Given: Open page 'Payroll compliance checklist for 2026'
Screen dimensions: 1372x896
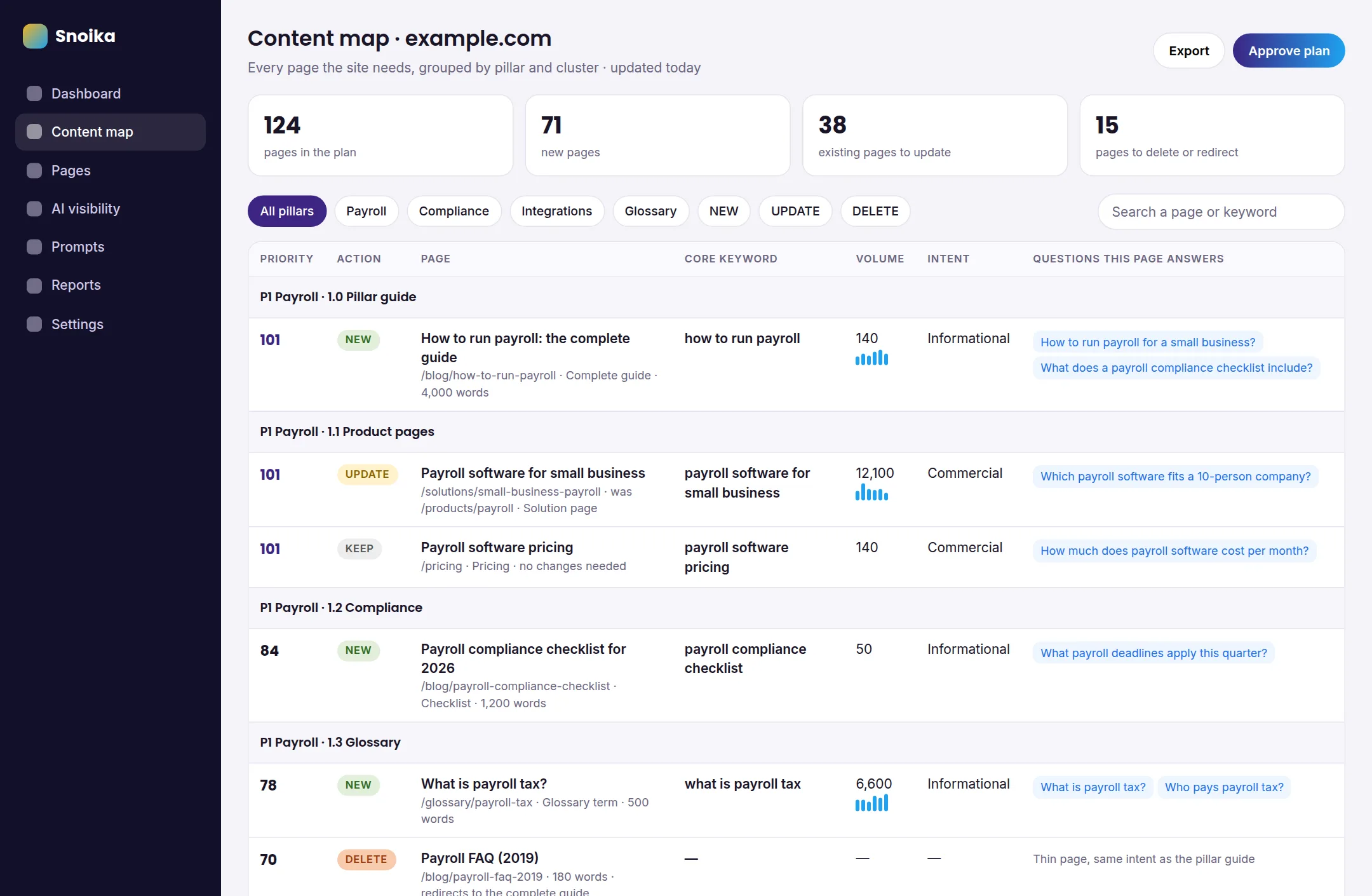Looking at the screenshot, I should click(523, 658).
